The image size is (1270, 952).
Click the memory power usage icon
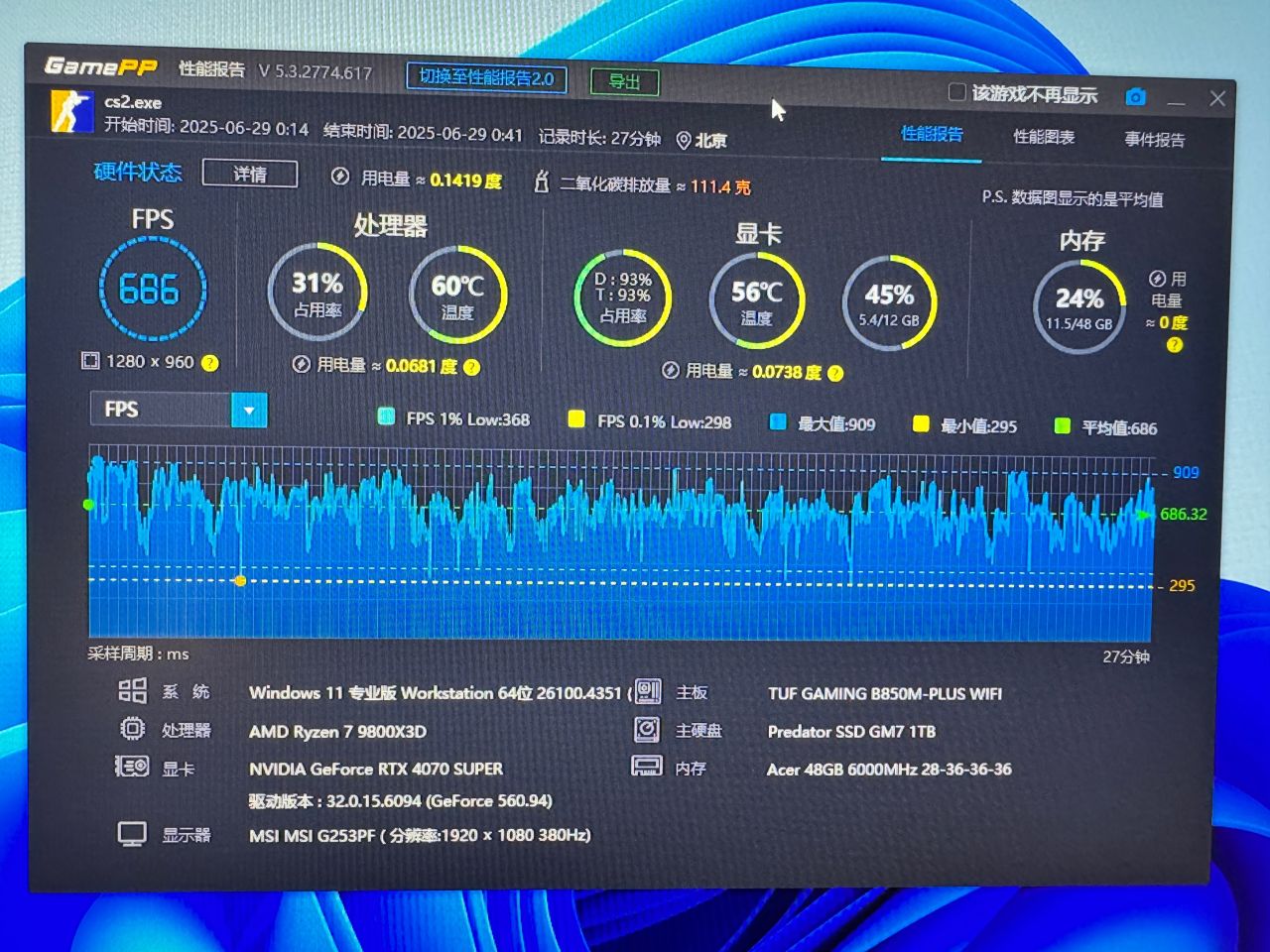point(1157,279)
